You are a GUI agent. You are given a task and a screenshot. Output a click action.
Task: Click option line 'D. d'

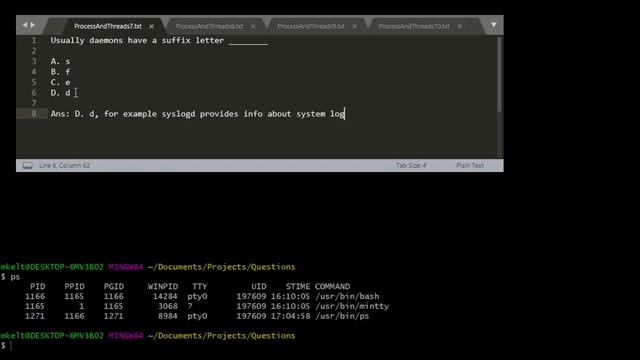coord(60,93)
